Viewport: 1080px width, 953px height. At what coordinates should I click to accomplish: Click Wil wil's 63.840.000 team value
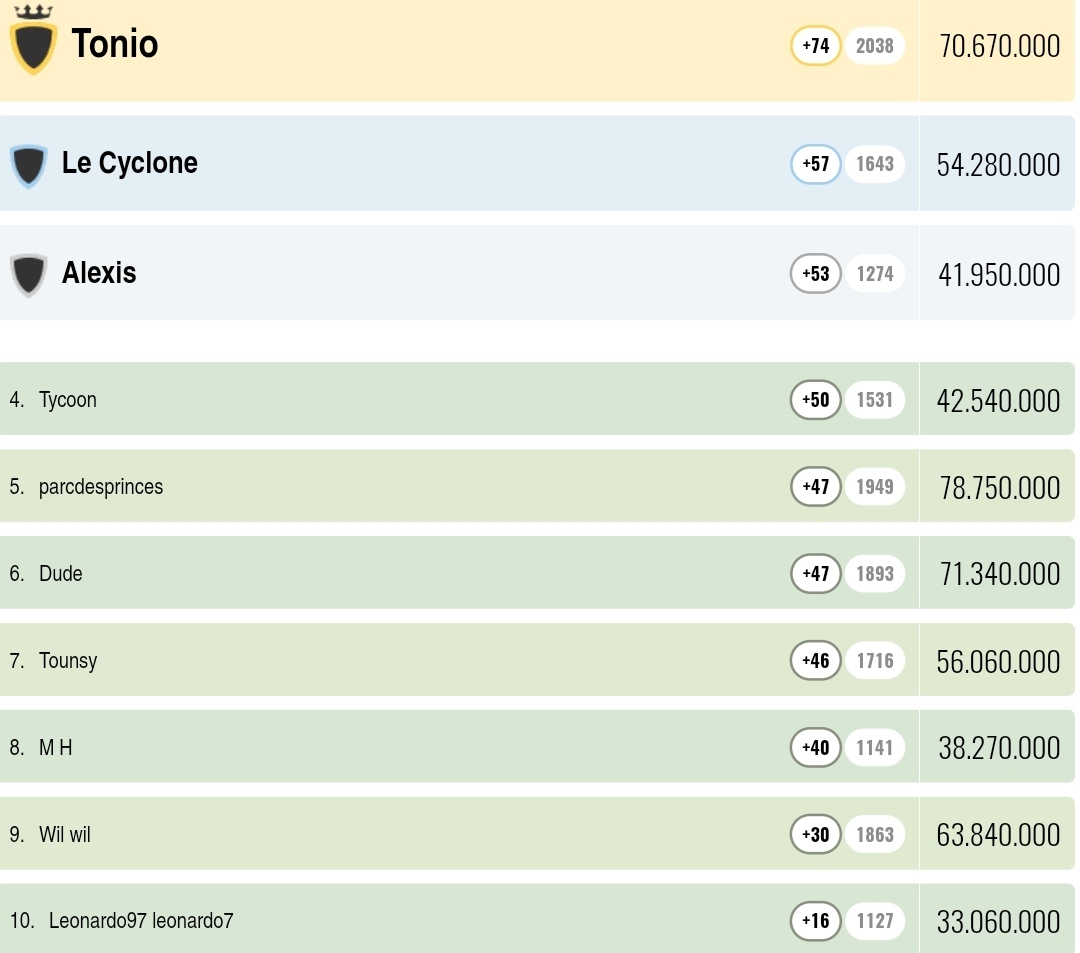[x=998, y=835]
